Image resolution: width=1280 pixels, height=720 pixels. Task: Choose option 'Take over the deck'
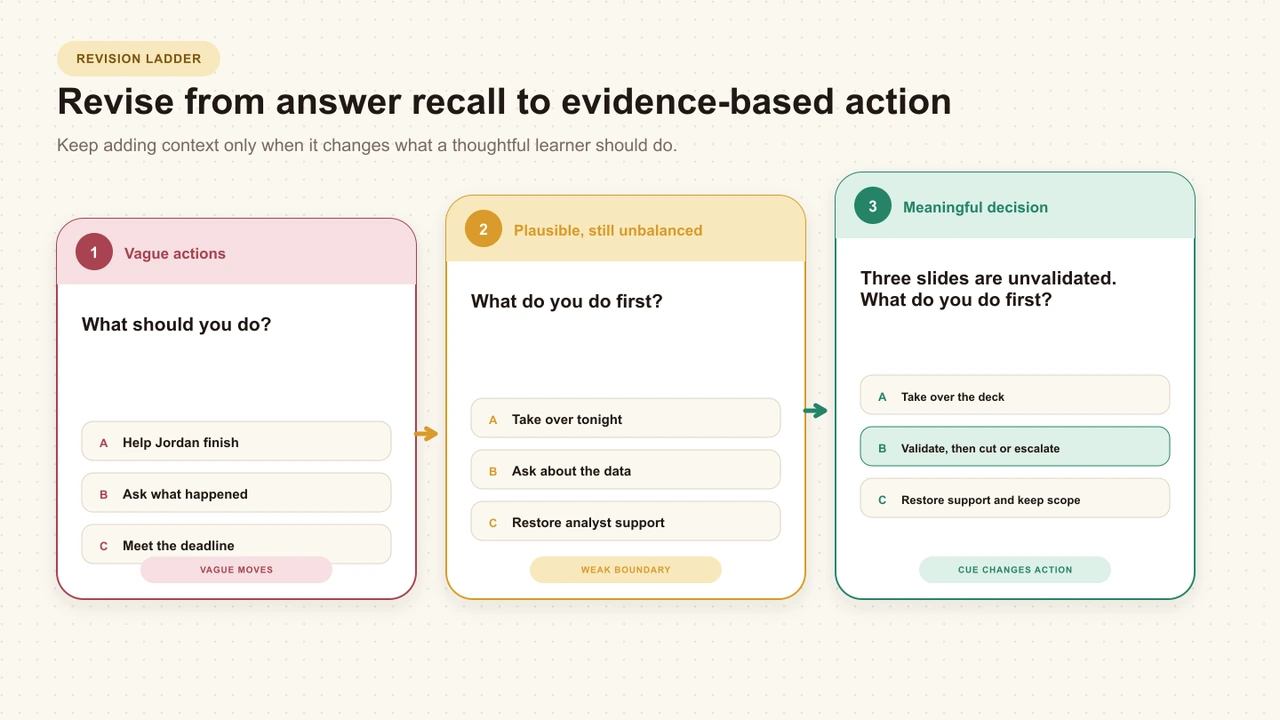point(1014,396)
